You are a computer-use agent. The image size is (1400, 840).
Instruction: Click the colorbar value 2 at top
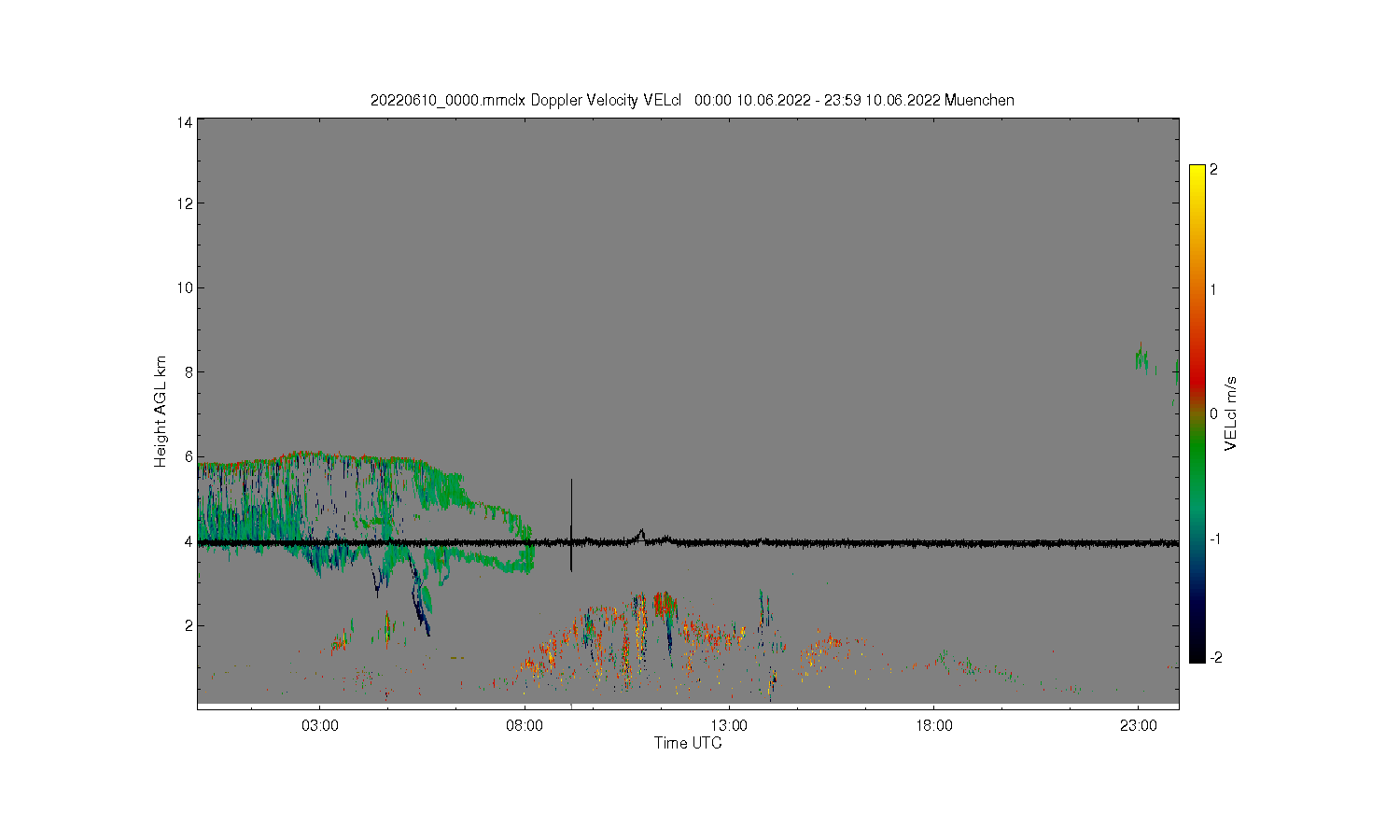(x=1213, y=170)
